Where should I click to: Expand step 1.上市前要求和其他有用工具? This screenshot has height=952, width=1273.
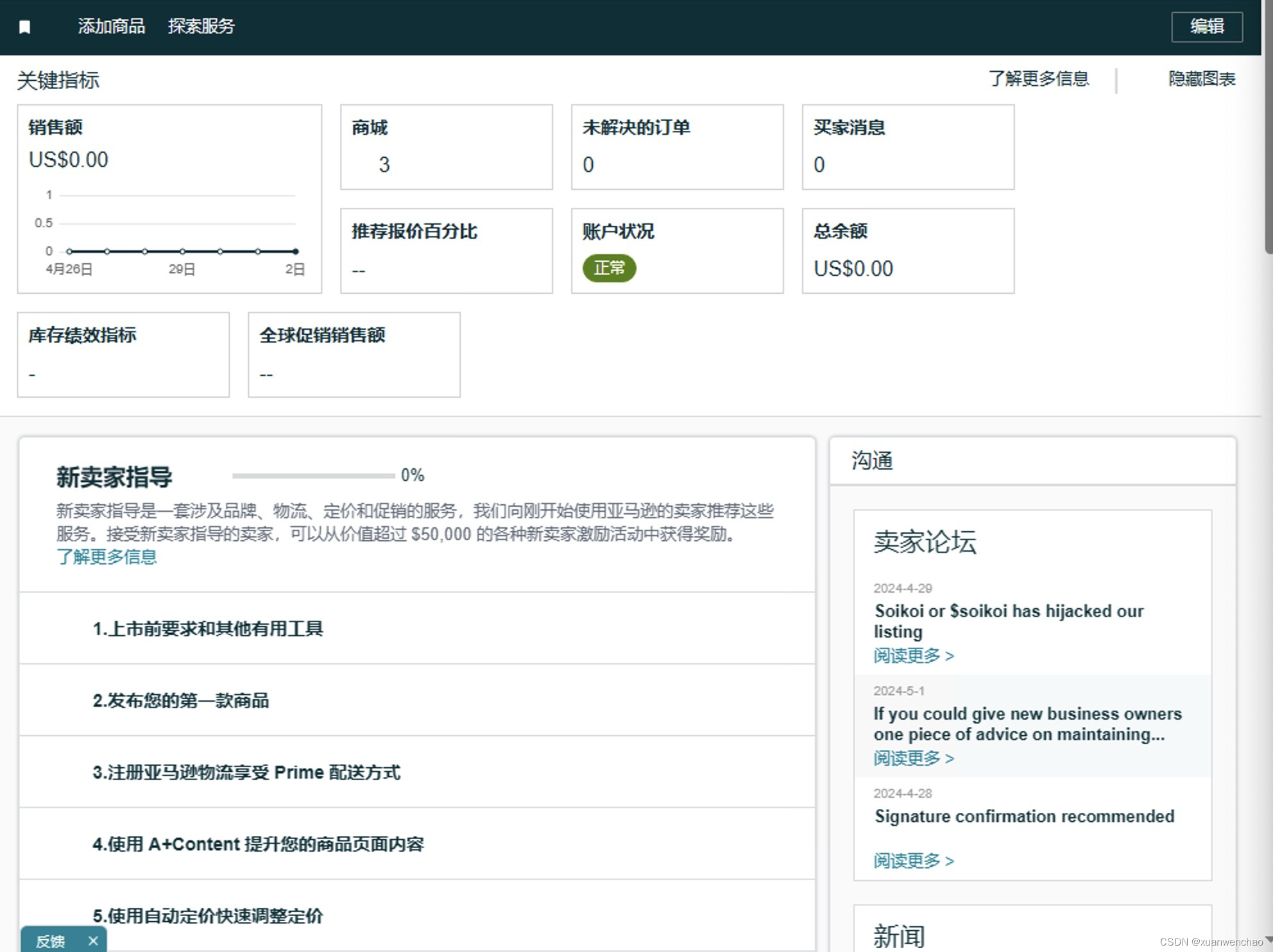click(208, 629)
